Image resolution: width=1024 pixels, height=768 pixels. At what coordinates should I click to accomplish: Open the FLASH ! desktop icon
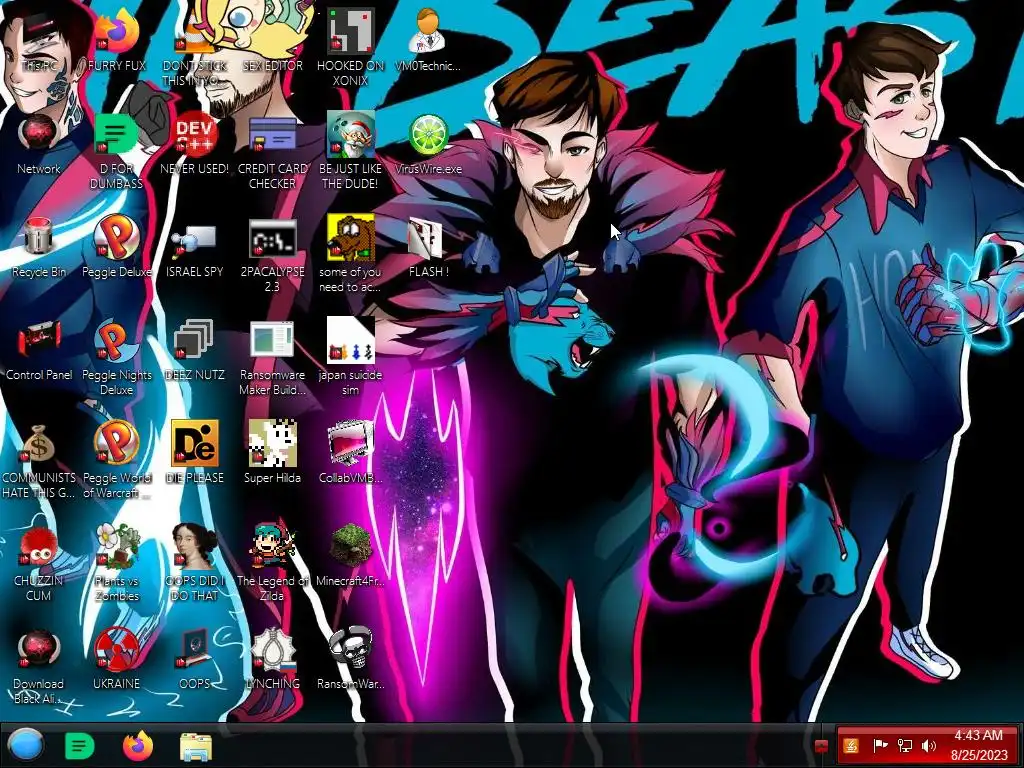click(x=428, y=247)
